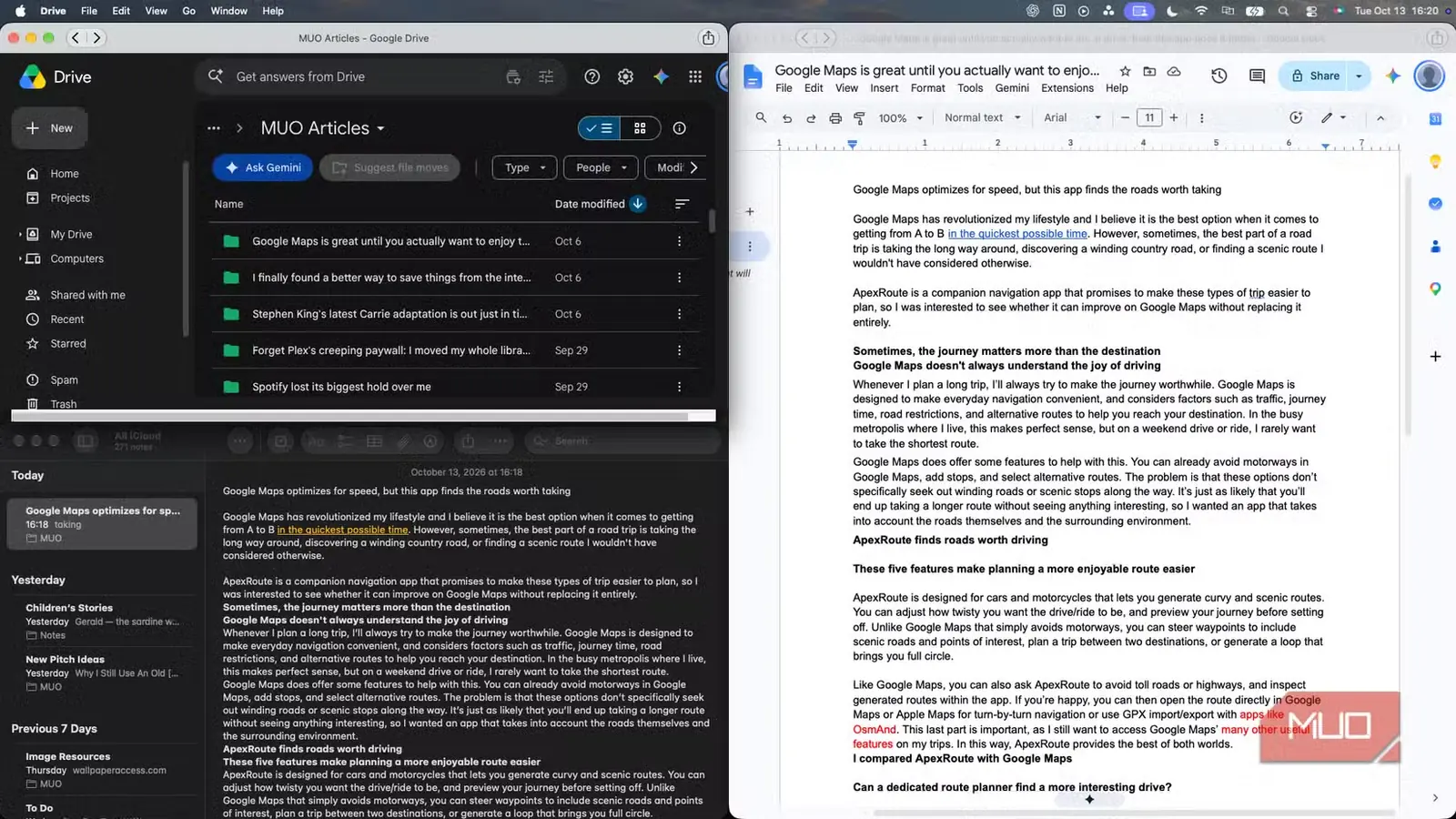Open Google Maps in Docs side panel
The width and height of the screenshot is (1456, 819).
point(1435,289)
